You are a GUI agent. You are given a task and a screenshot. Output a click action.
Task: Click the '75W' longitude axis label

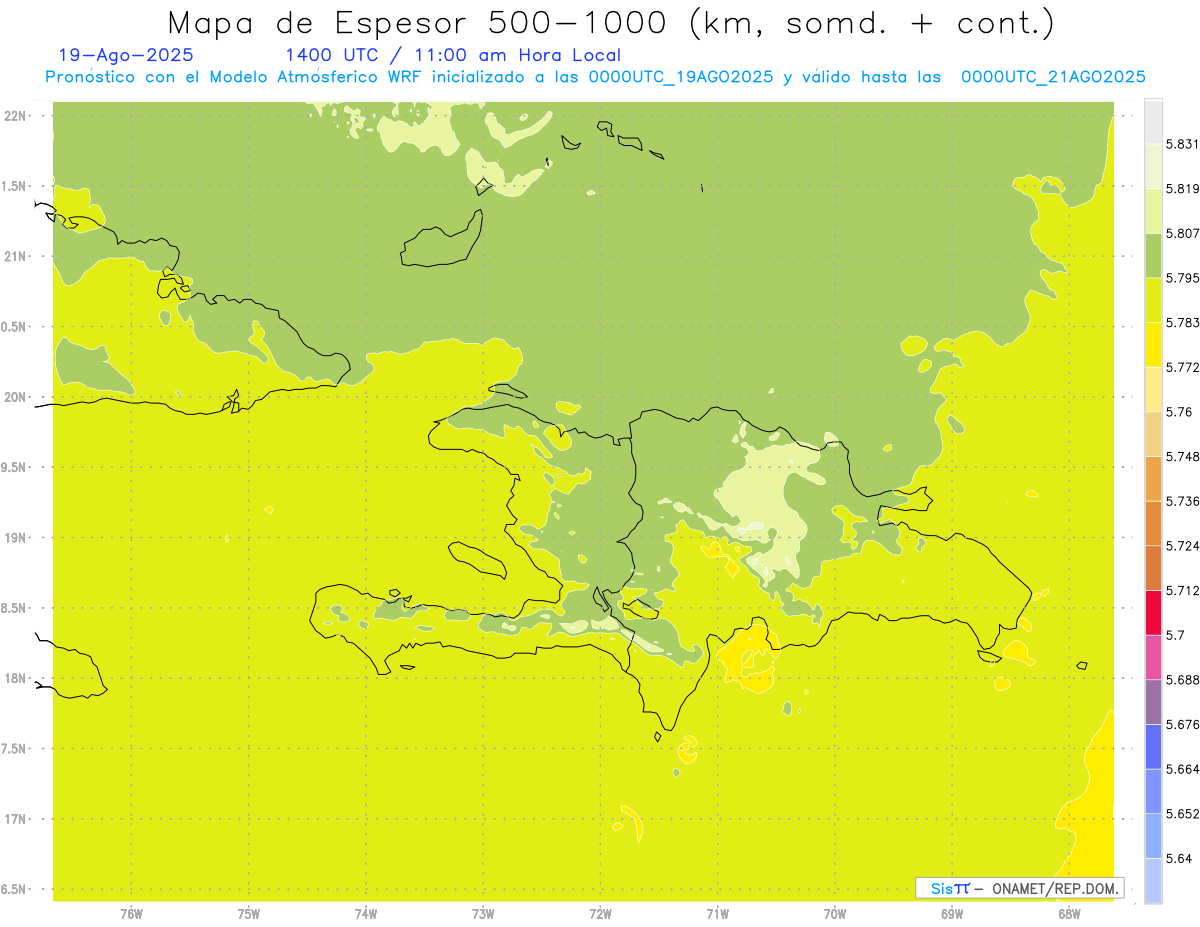(249, 913)
